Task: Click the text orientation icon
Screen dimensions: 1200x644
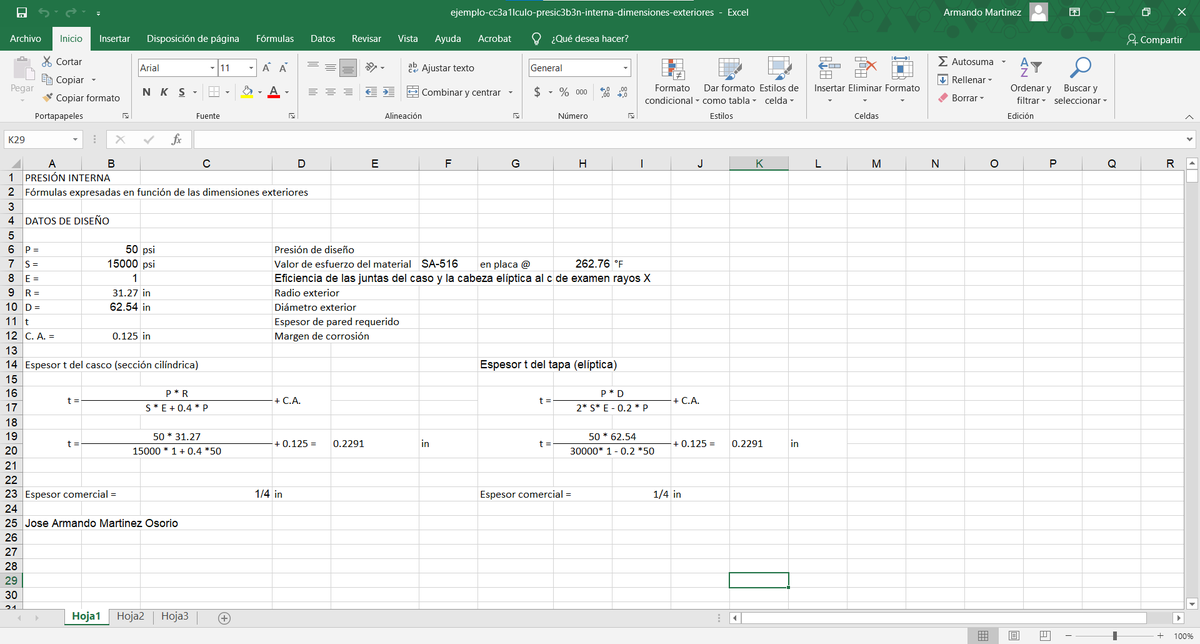Action: point(372,68)
